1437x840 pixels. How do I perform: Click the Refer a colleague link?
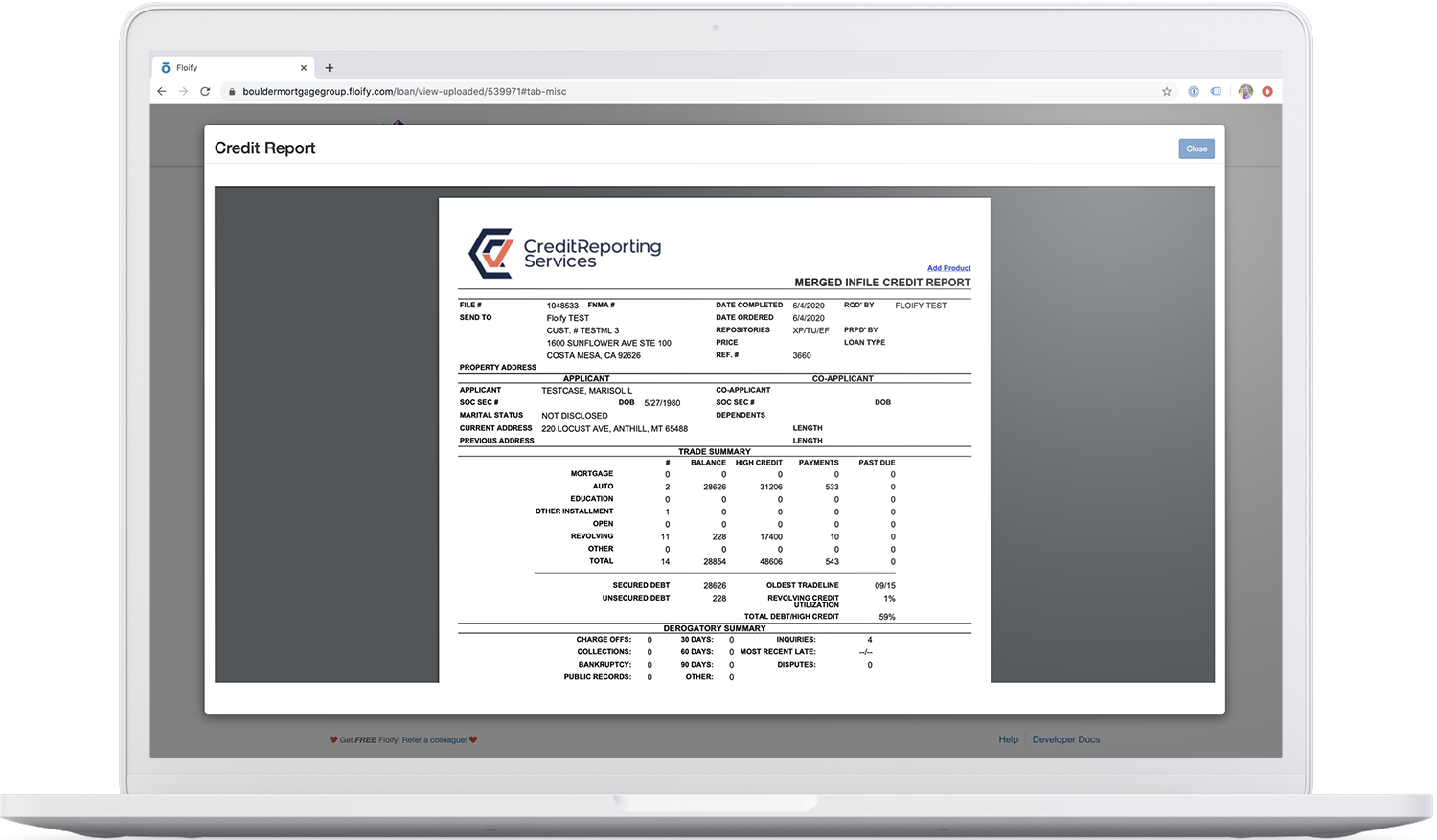pyautogui.click(x=434, y=740)
